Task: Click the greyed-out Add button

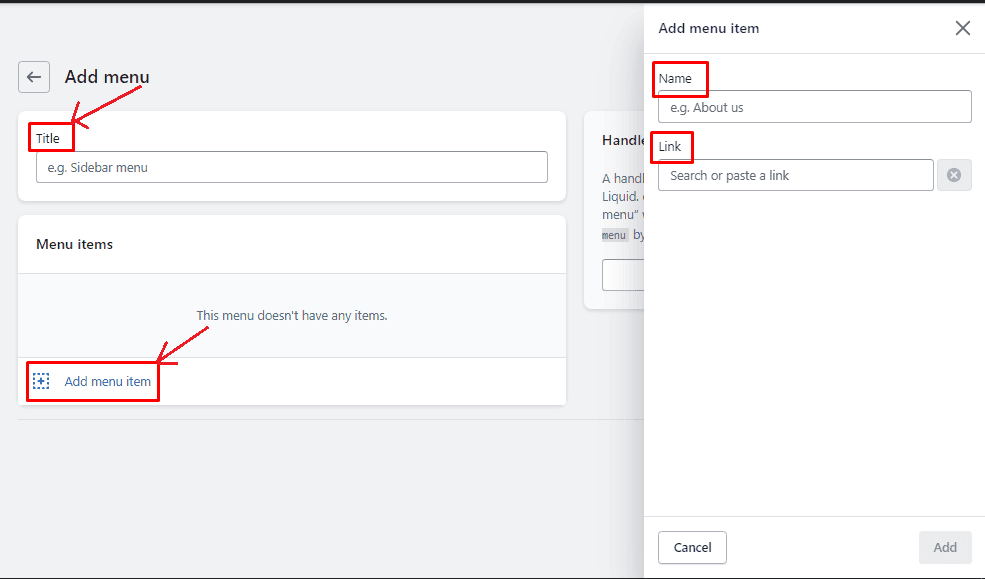Action: point(945,548)
